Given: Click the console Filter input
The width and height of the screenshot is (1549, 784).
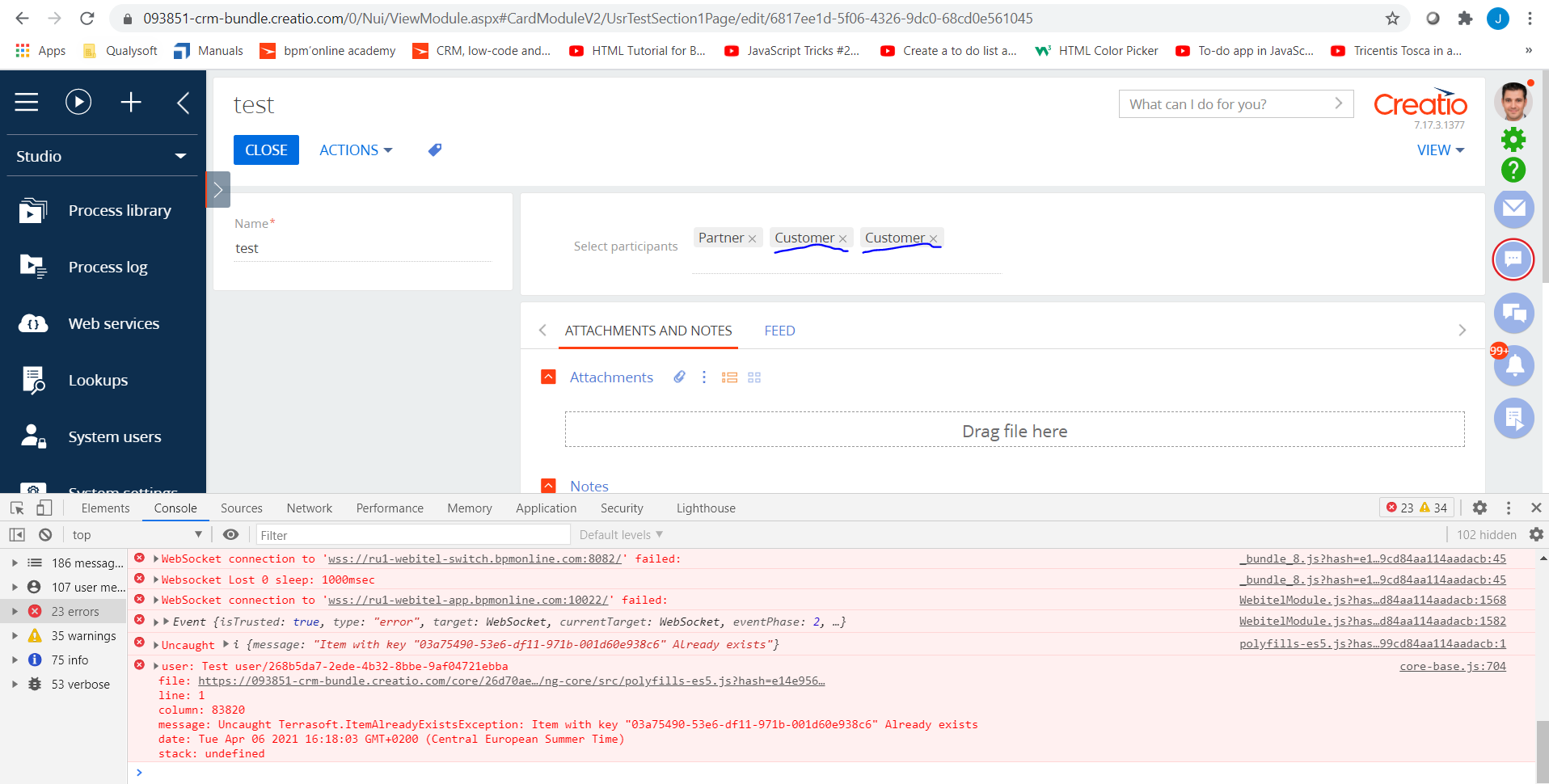Looking at the screenshot, I should tap(413, 534).
